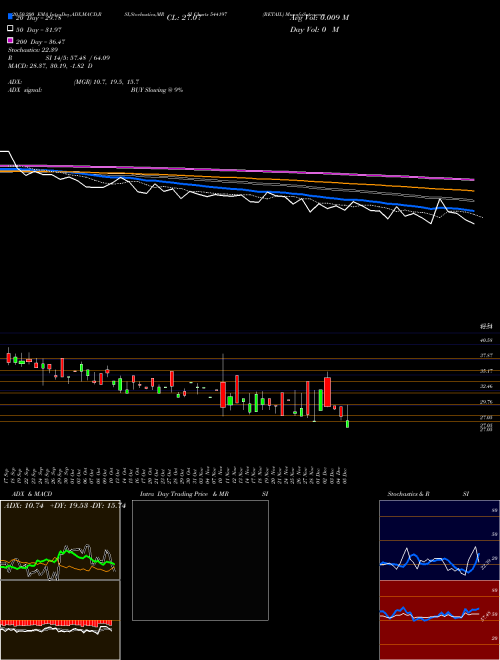Click the 'Stochastics & R' panel title
500x660 pixels.
(409, 494)
